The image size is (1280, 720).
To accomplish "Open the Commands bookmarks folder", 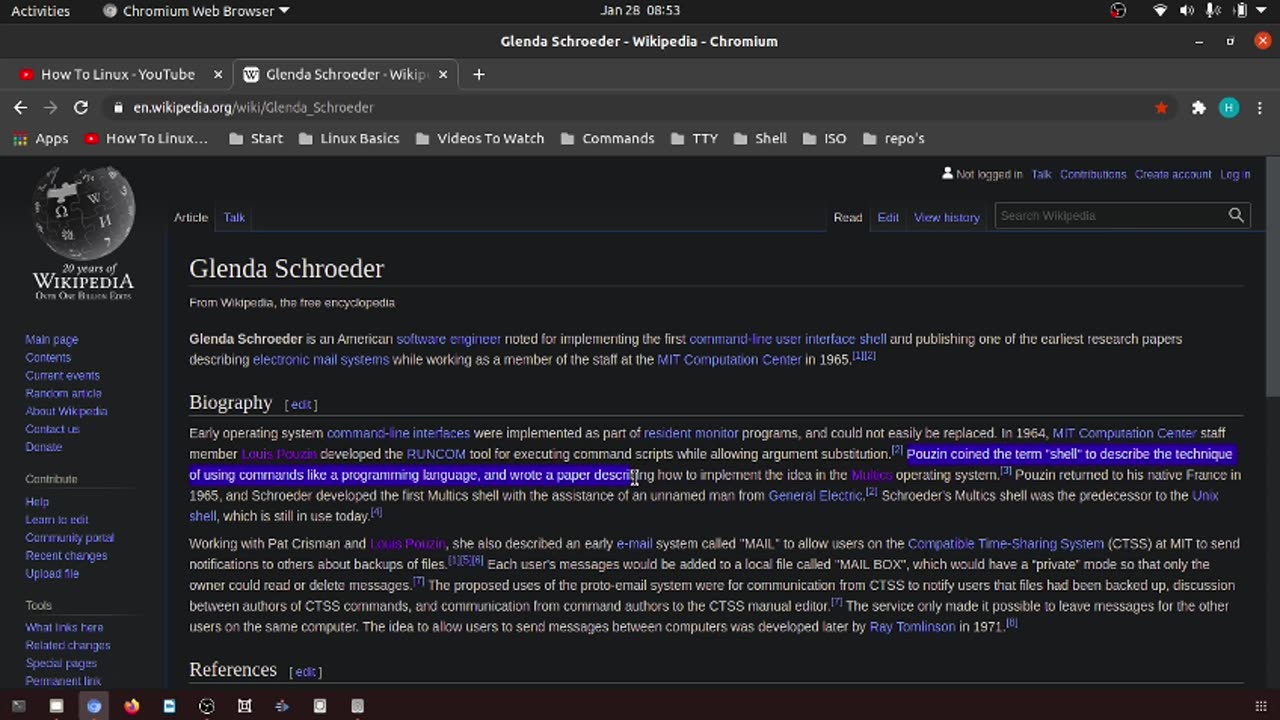I will [x=607, y=138].
